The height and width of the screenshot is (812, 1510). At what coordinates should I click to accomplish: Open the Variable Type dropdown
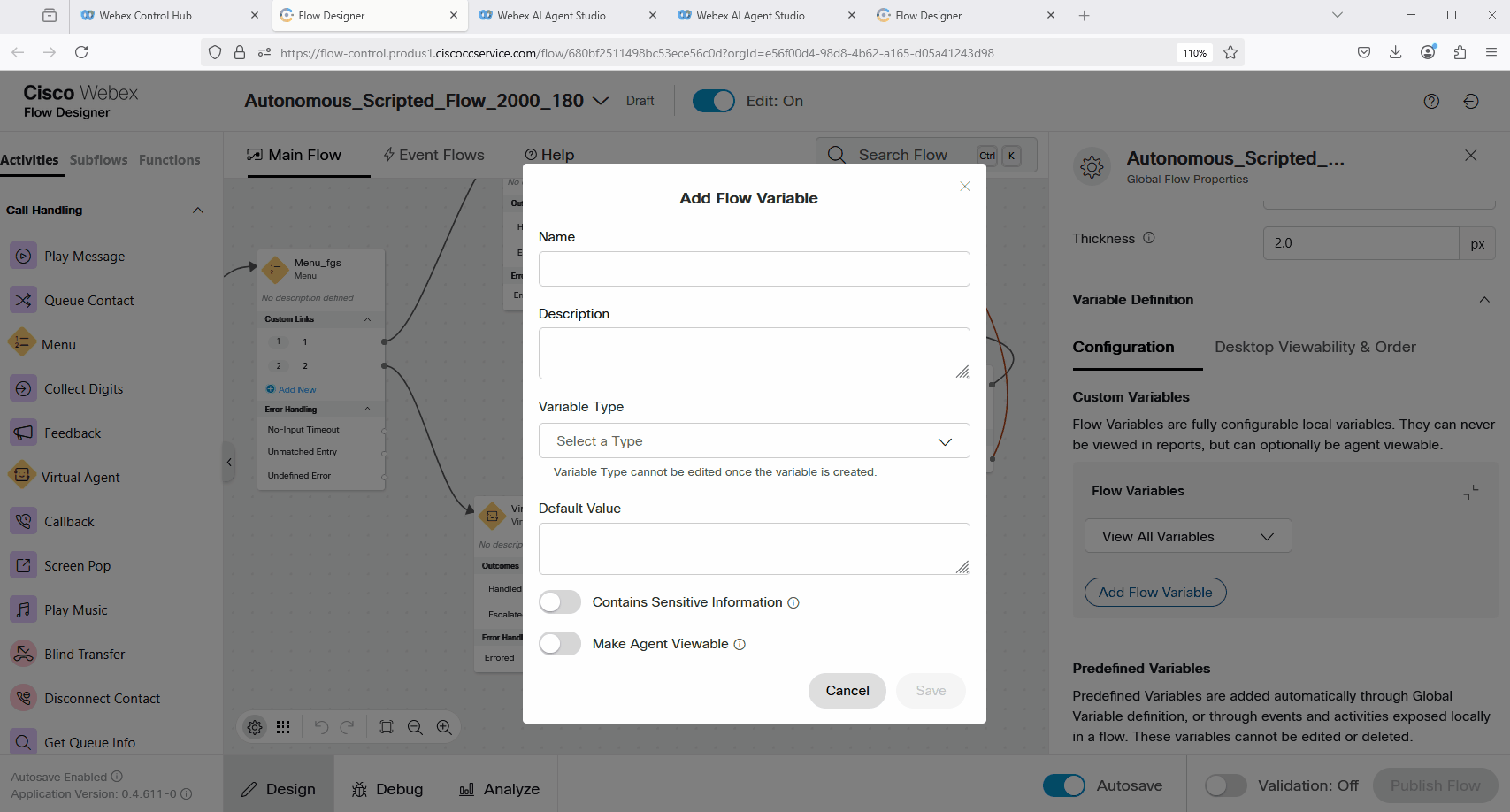click(754, 440)
